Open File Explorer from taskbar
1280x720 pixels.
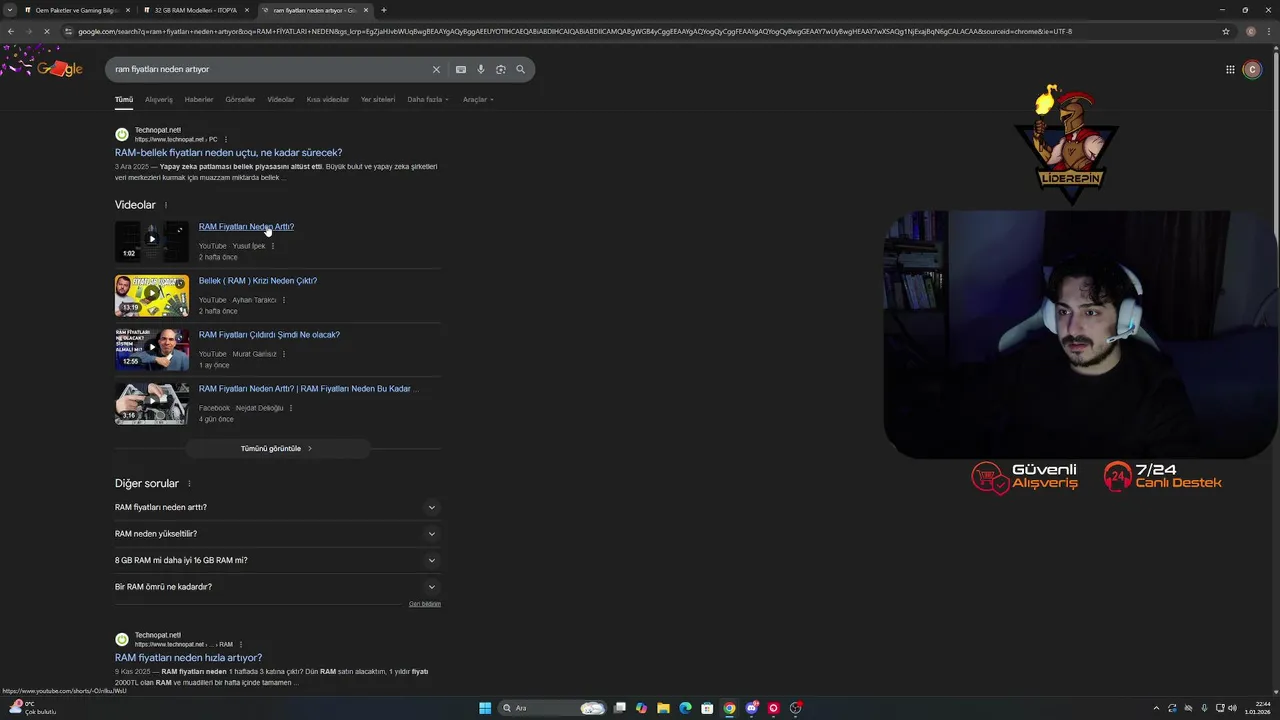click(663, 708)
